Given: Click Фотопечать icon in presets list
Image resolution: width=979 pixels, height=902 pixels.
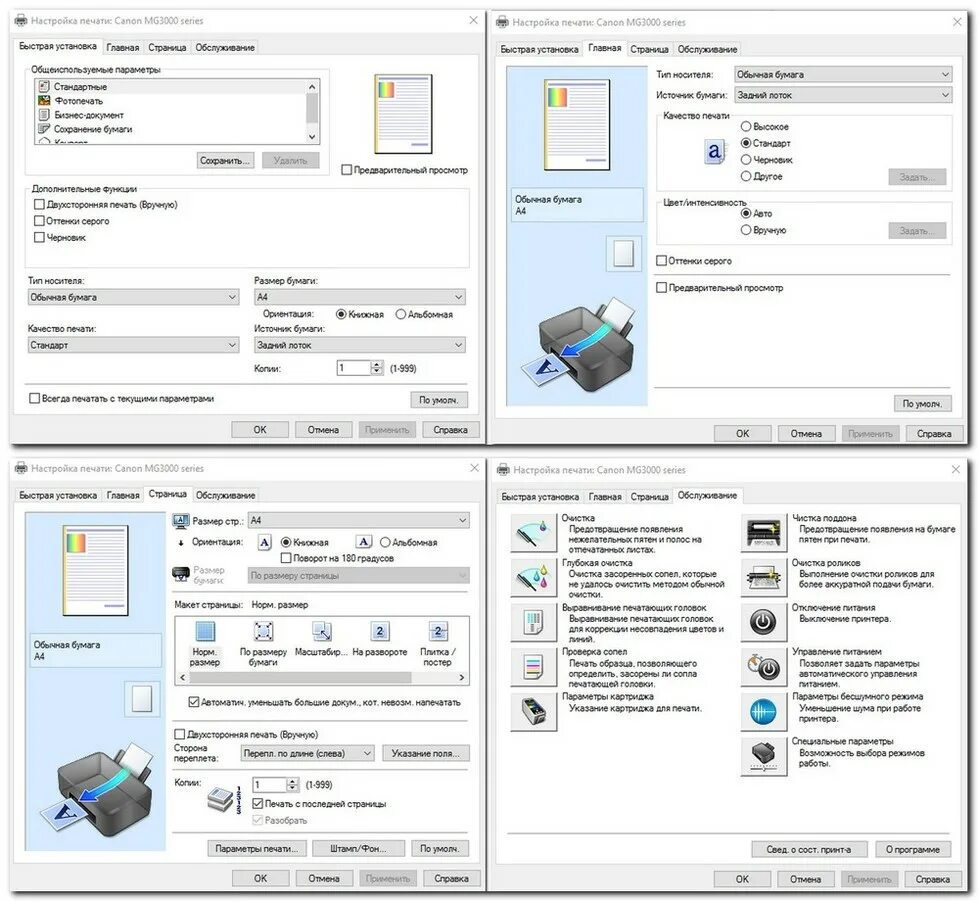Looking at the screenshot, I should (x=44, y=100).
